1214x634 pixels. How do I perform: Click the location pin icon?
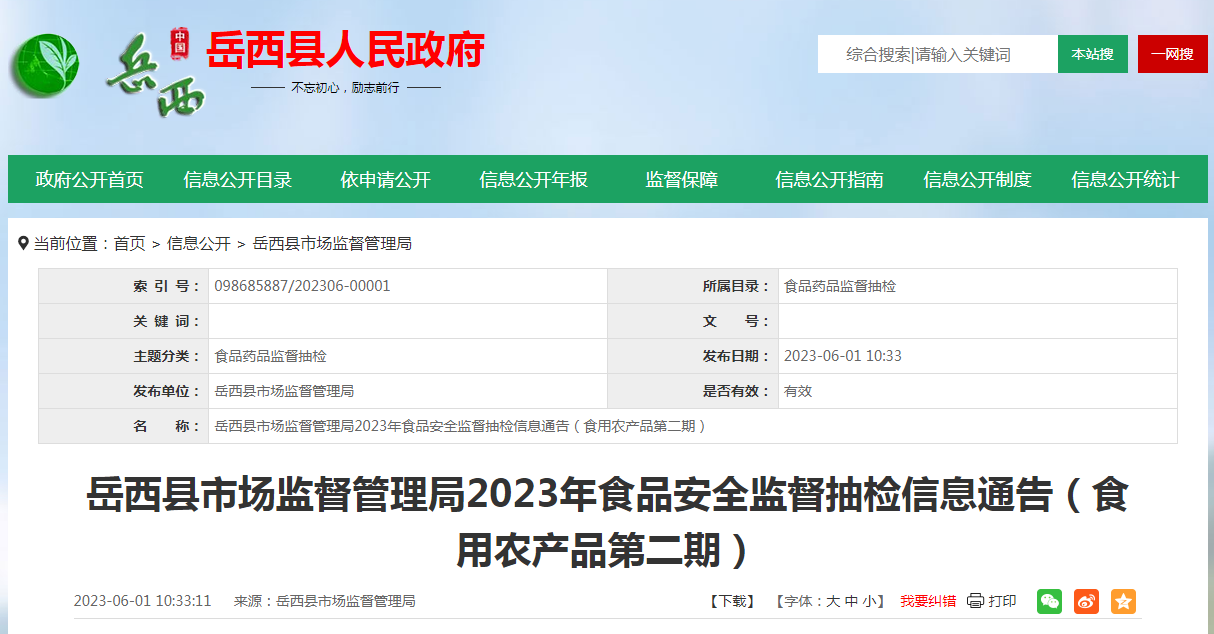click(23, 243)
